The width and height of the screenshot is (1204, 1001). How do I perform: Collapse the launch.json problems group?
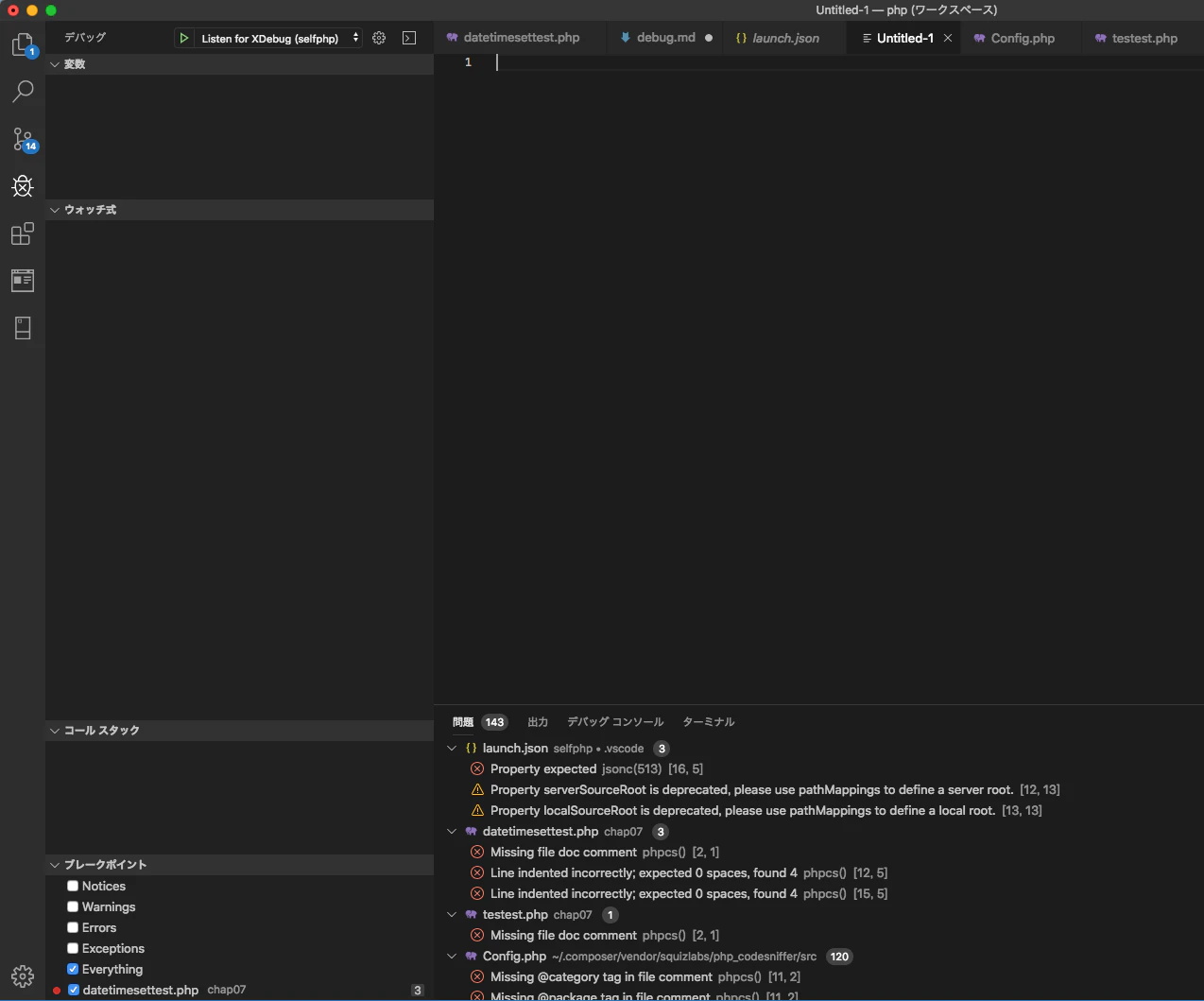[452, 748]
